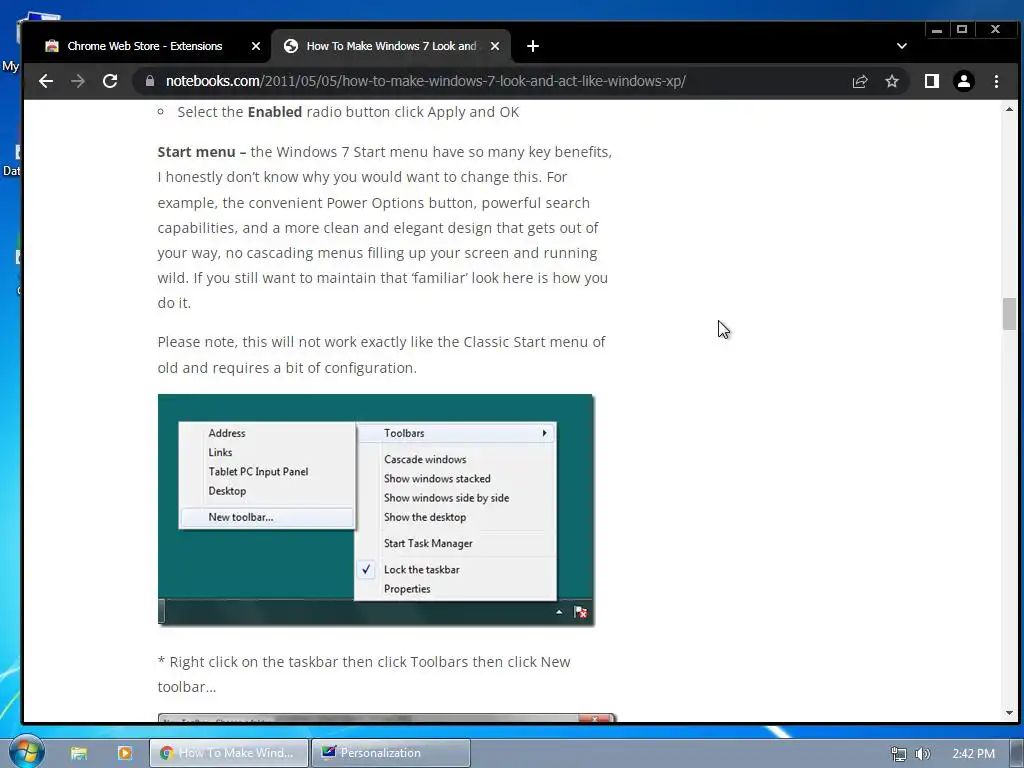The image size is (1024, 768).
Task: Close the Chrome Web Store tab
Action: pos(256,46)
